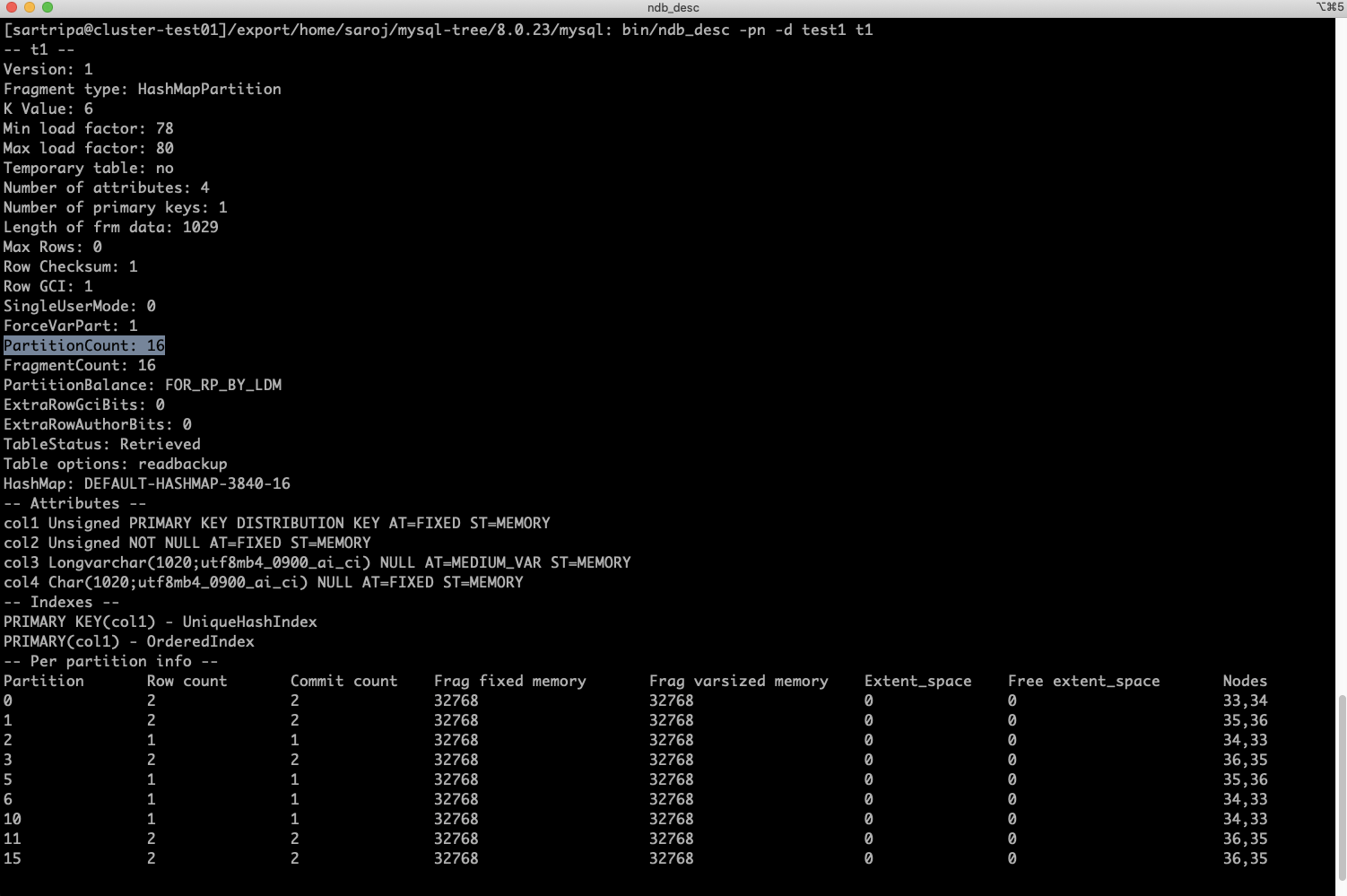The height and width of the screenshot is (896, 1347).
Task: Click the 'K Value: 6' line
Action: (x=48, y=109)
